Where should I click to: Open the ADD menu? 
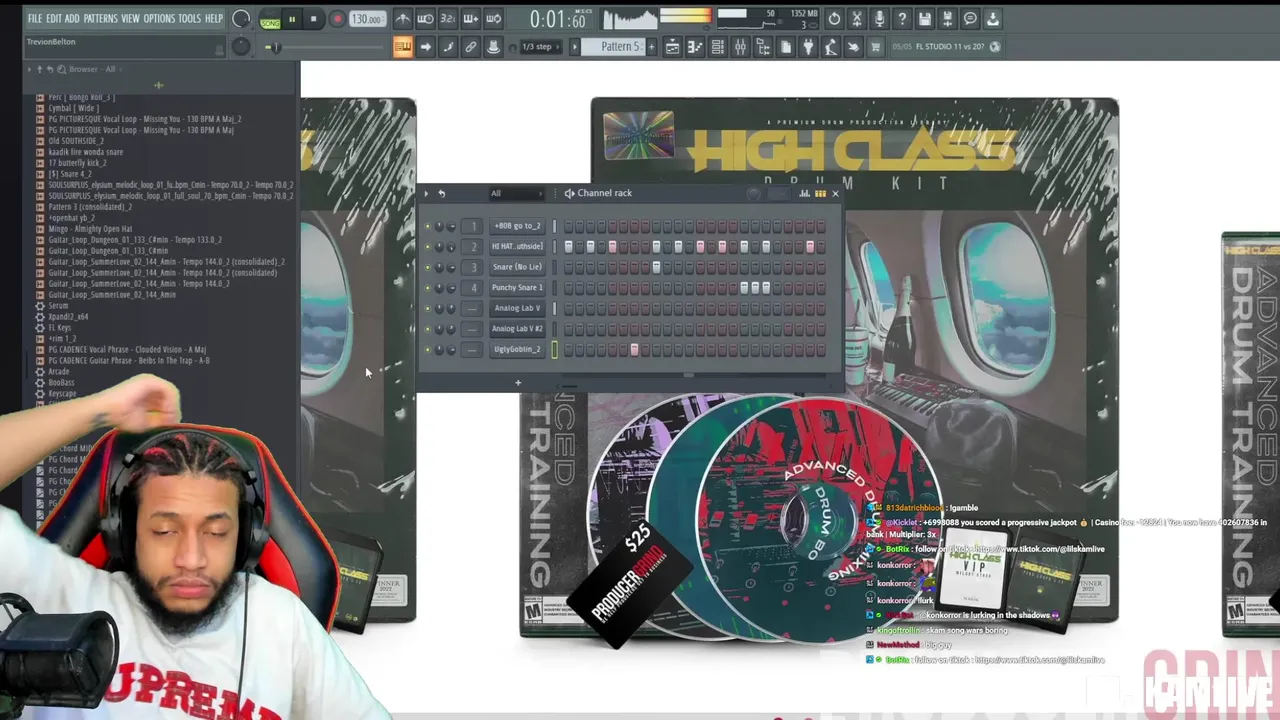(x=72, y=19)
